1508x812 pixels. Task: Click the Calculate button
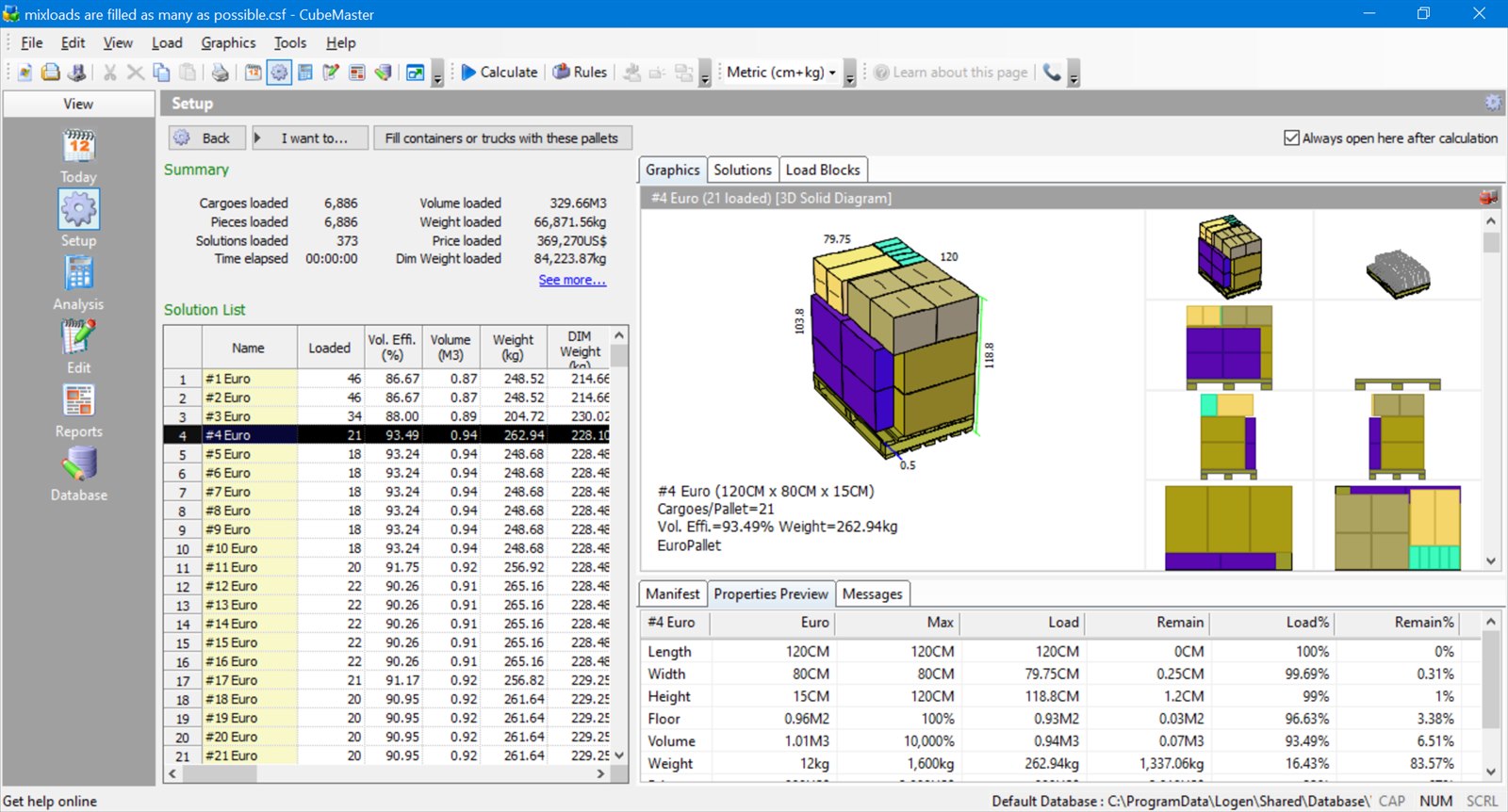(500, 73)
